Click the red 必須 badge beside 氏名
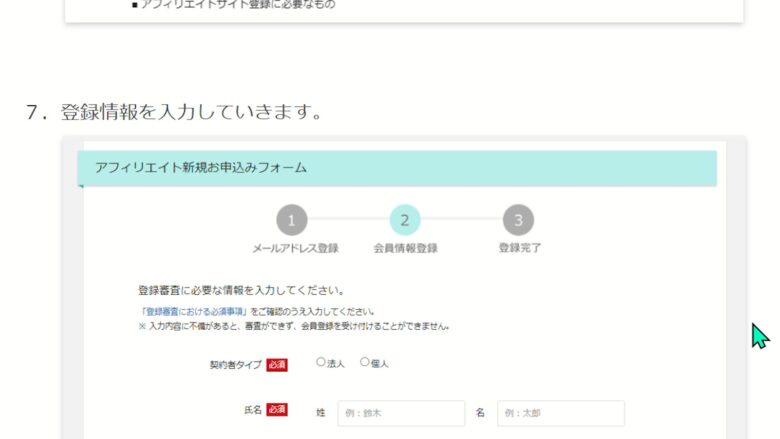Screen dimensions: 780x439 [277, 411]
